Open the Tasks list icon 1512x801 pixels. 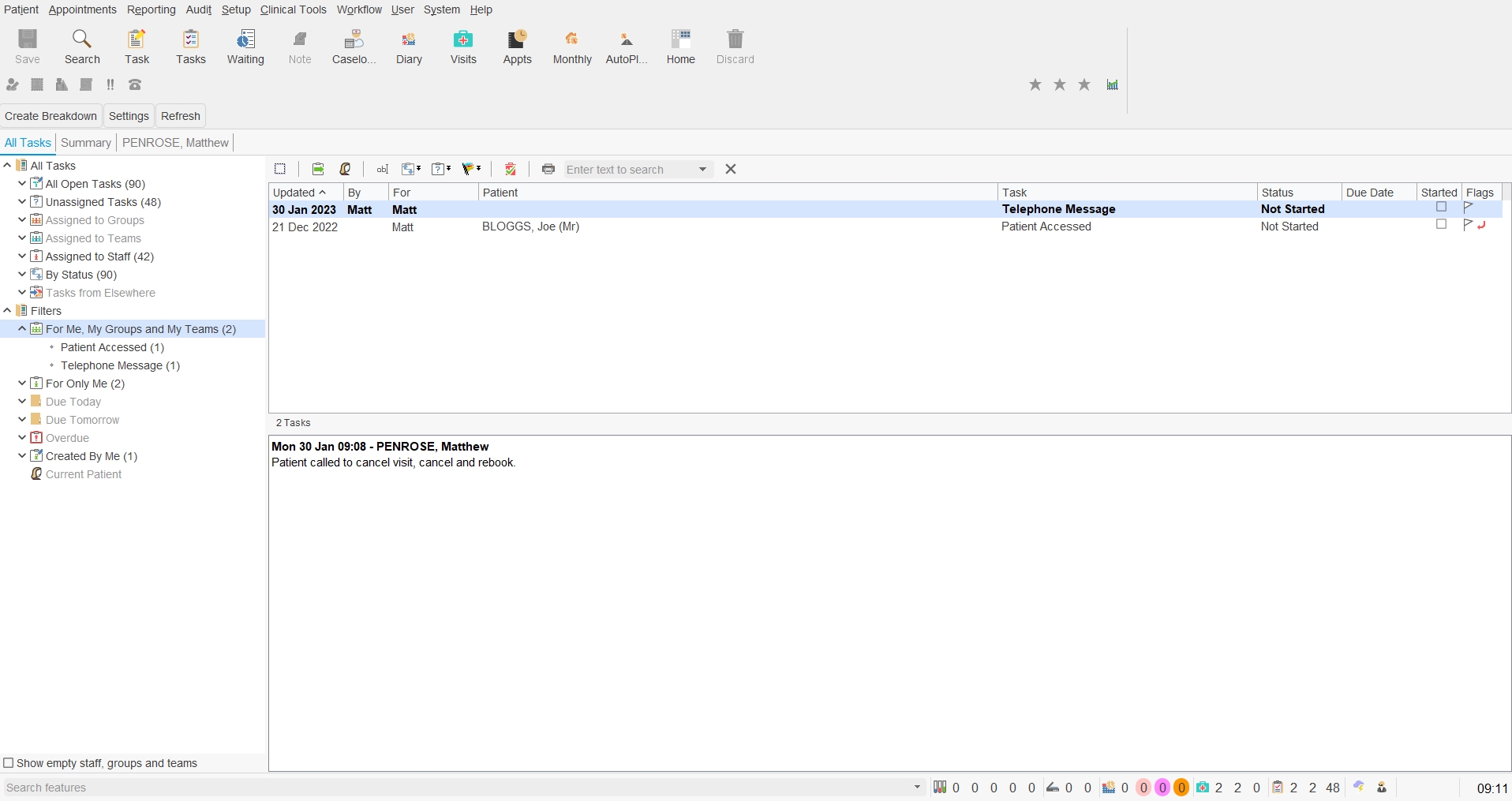pyautogui.click(x=191, y=47)
